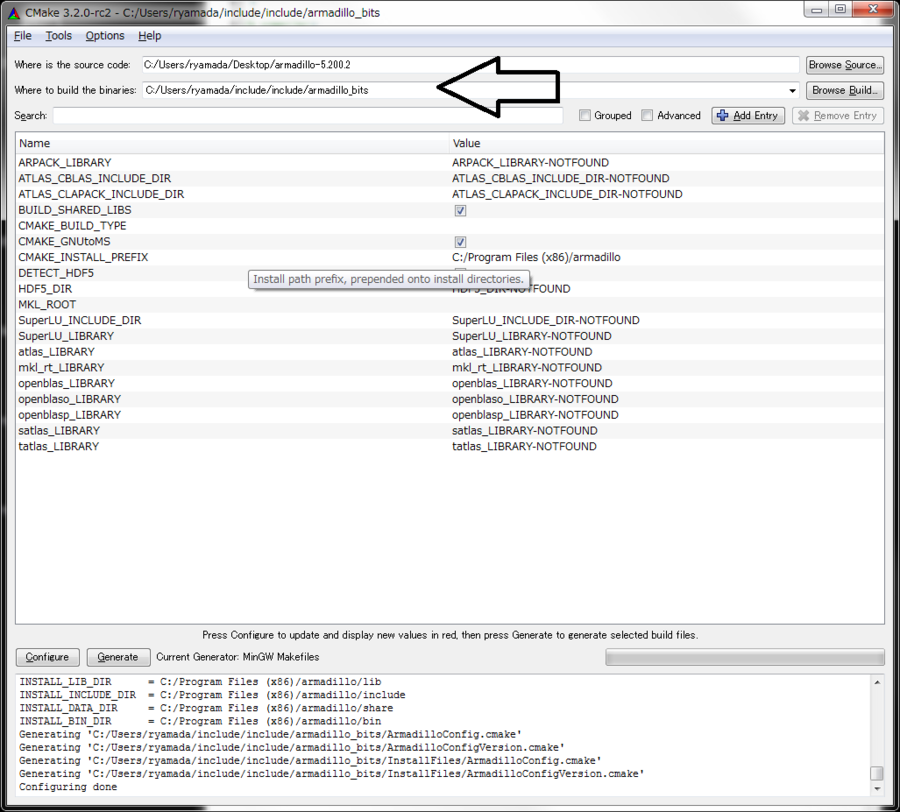Image resolution: width=900 pixels, height=812 pixels.
Task: Click the CMake logo in the title bar
Action: [14, 13]
